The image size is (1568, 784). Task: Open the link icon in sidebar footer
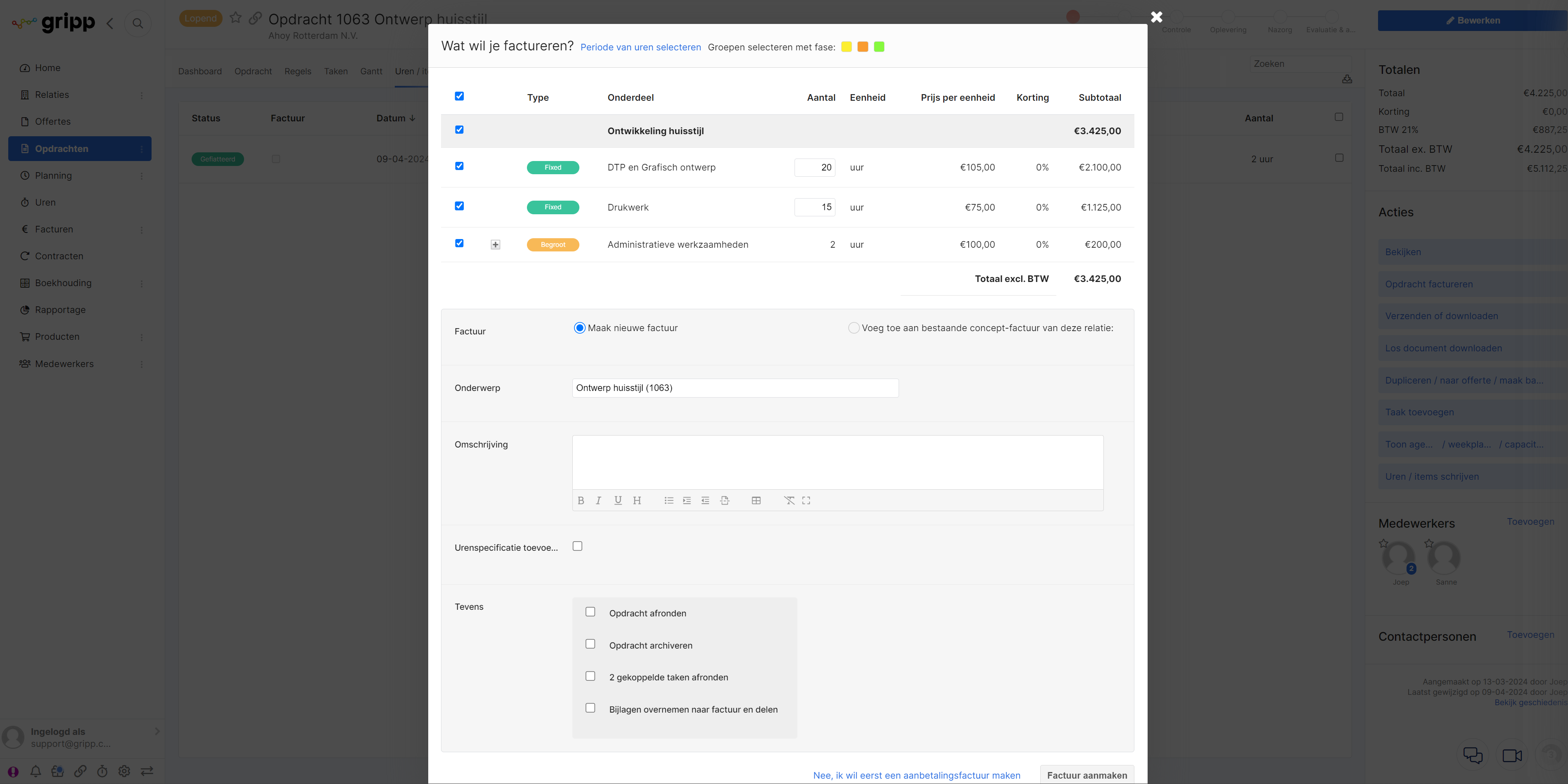[81, 771]
